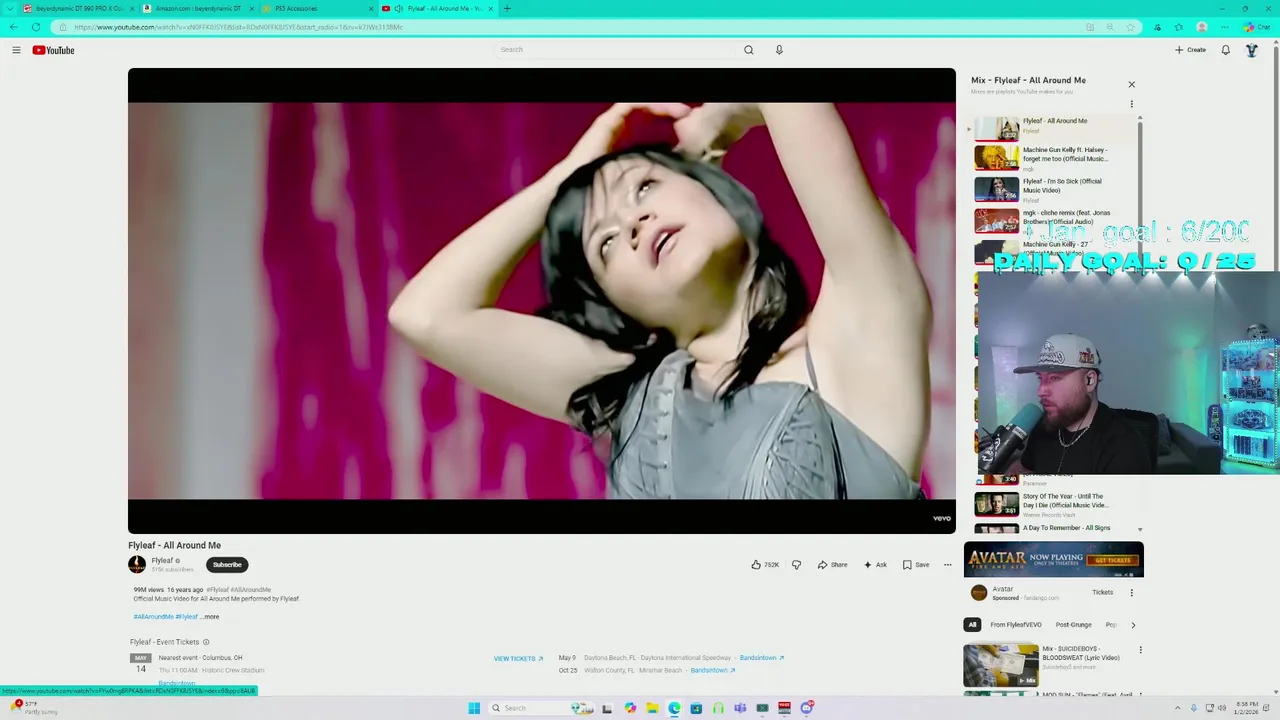This screenshot has height=720, width=1280.
Task: Click the Windows taskbar search box
Action: coord(540,708)
